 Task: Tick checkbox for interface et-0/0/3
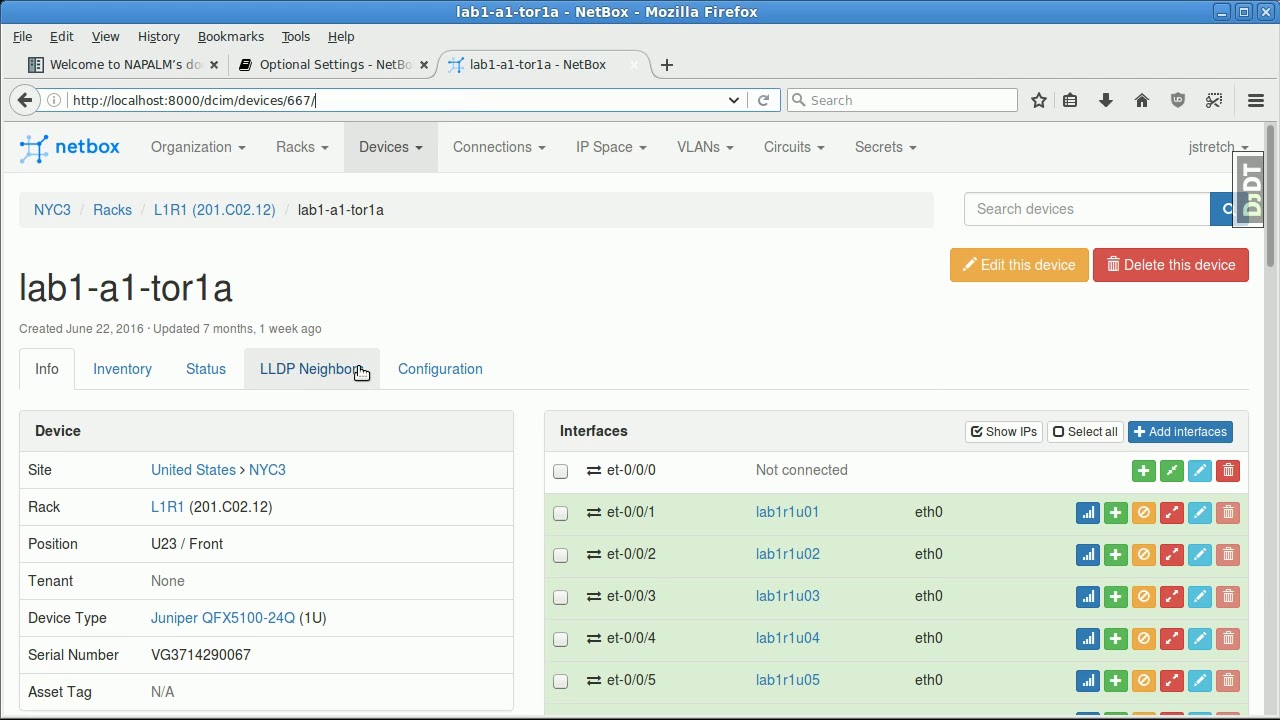pos(560,597)
